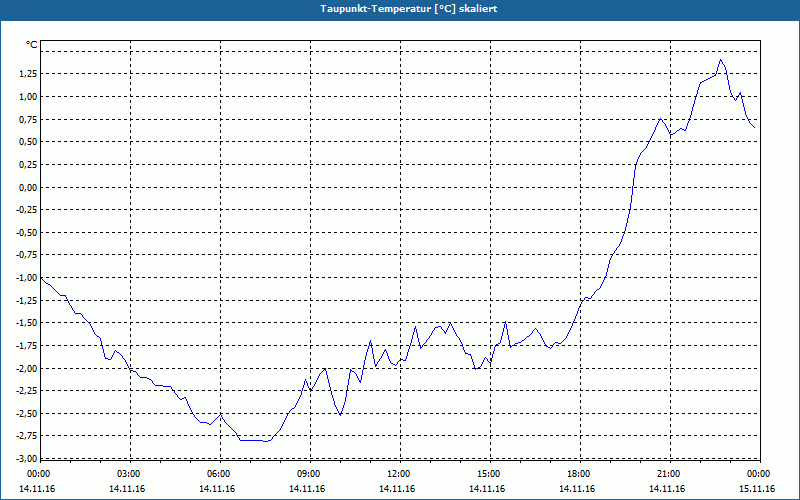Click the 09:00 time label
The width and height of the screenshot is (800, 500).
click(x=310, y=474)
